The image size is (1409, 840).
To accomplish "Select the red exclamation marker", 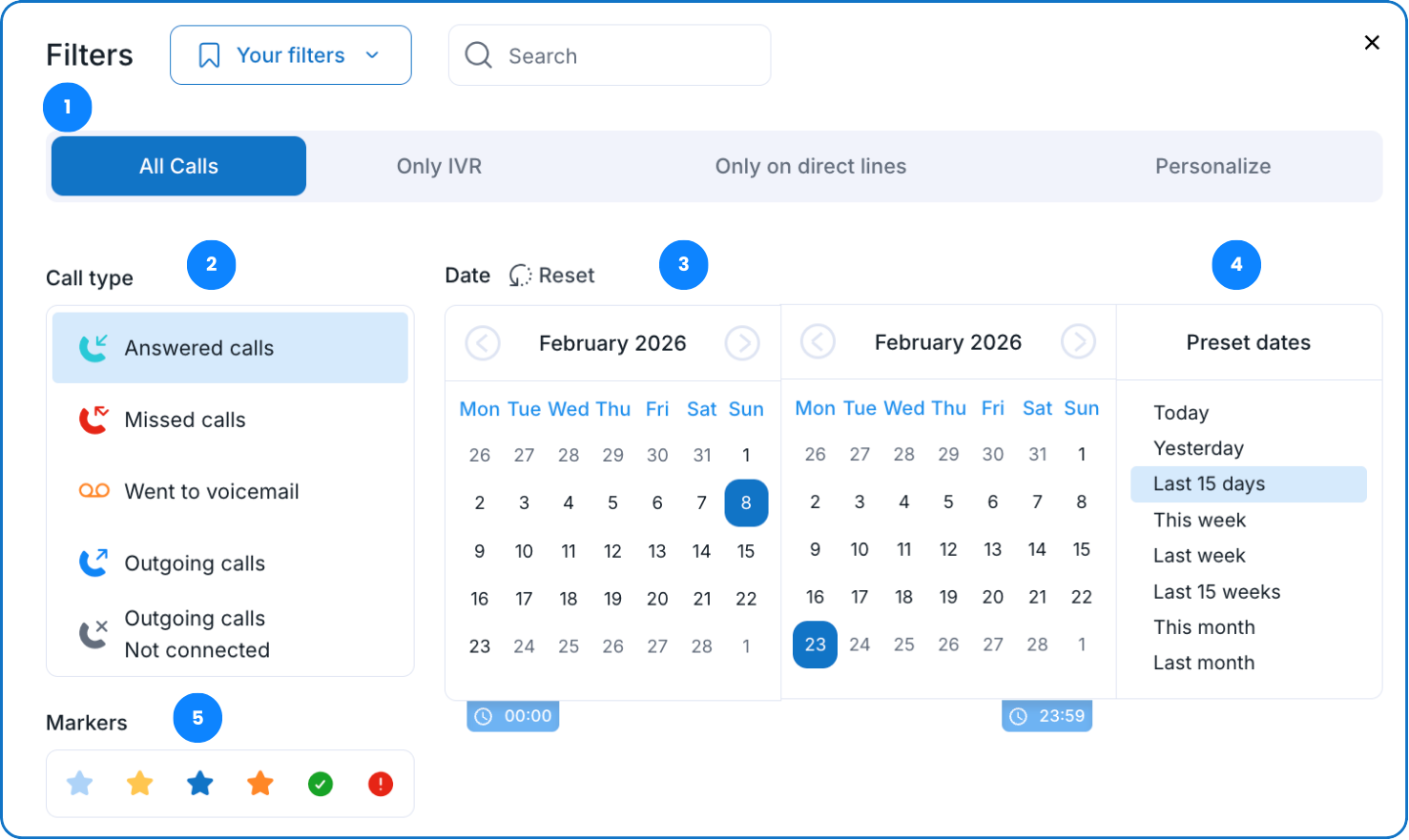I will pos(381,785).
